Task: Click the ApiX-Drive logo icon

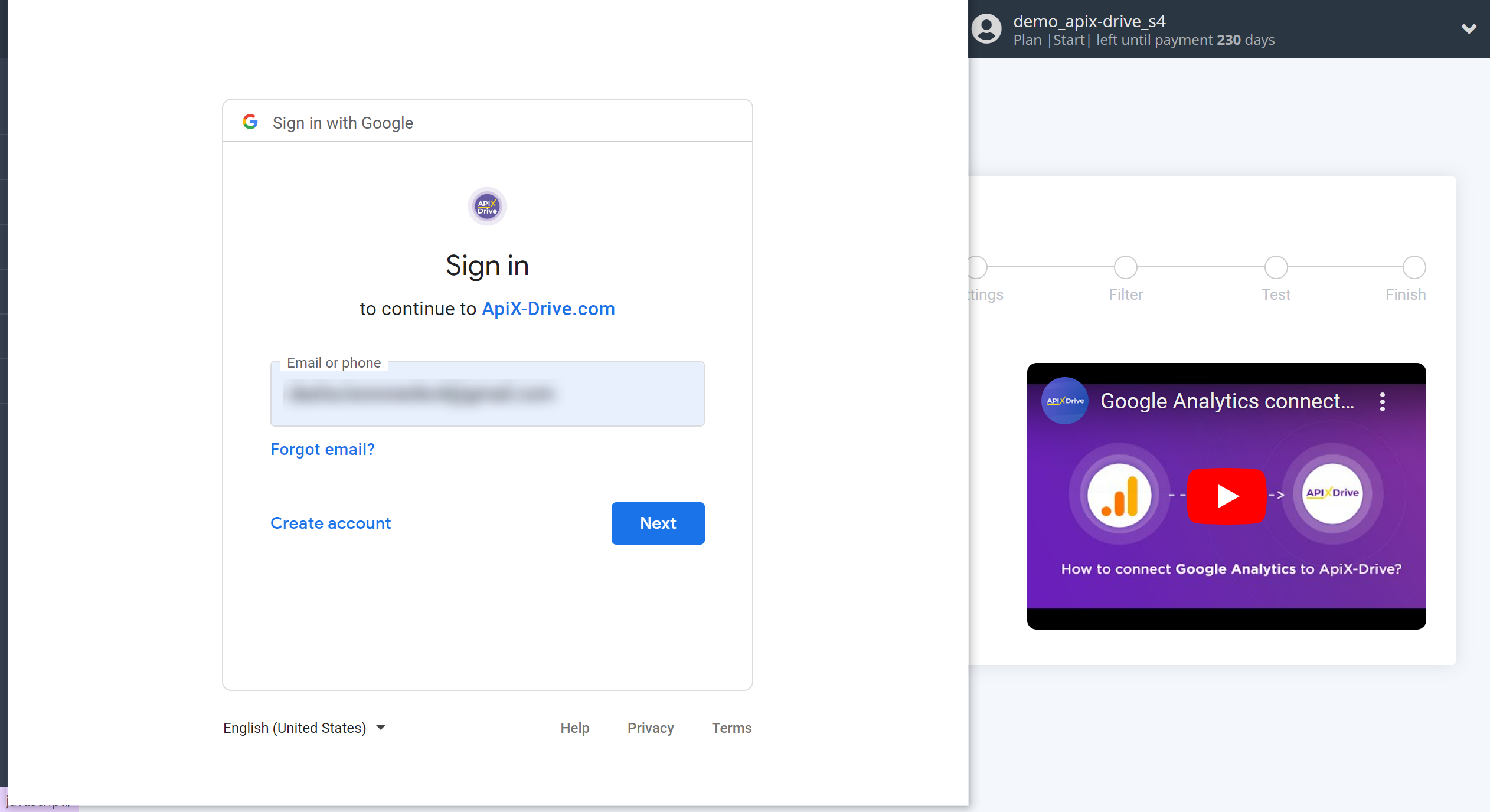Action: click(x=487, y=206)
